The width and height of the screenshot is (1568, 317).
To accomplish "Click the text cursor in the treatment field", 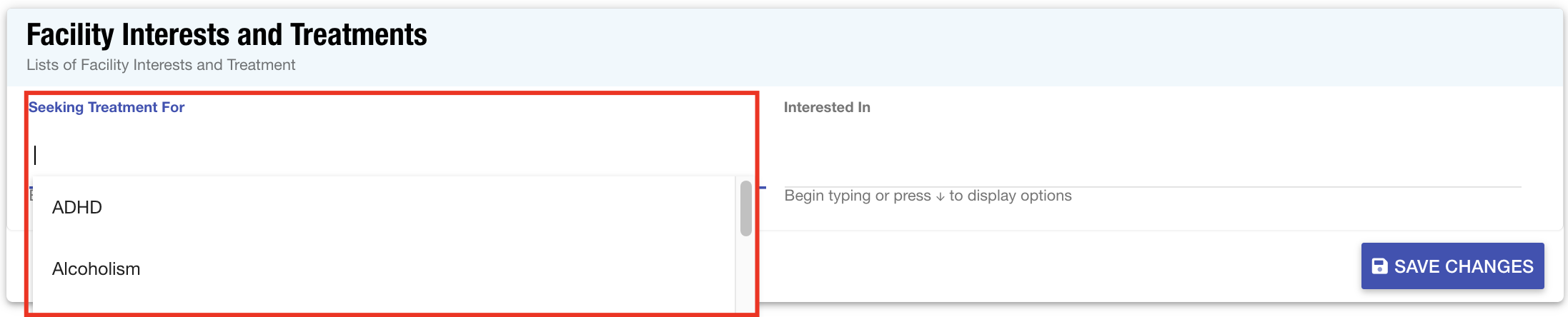I will coord(35,155).
